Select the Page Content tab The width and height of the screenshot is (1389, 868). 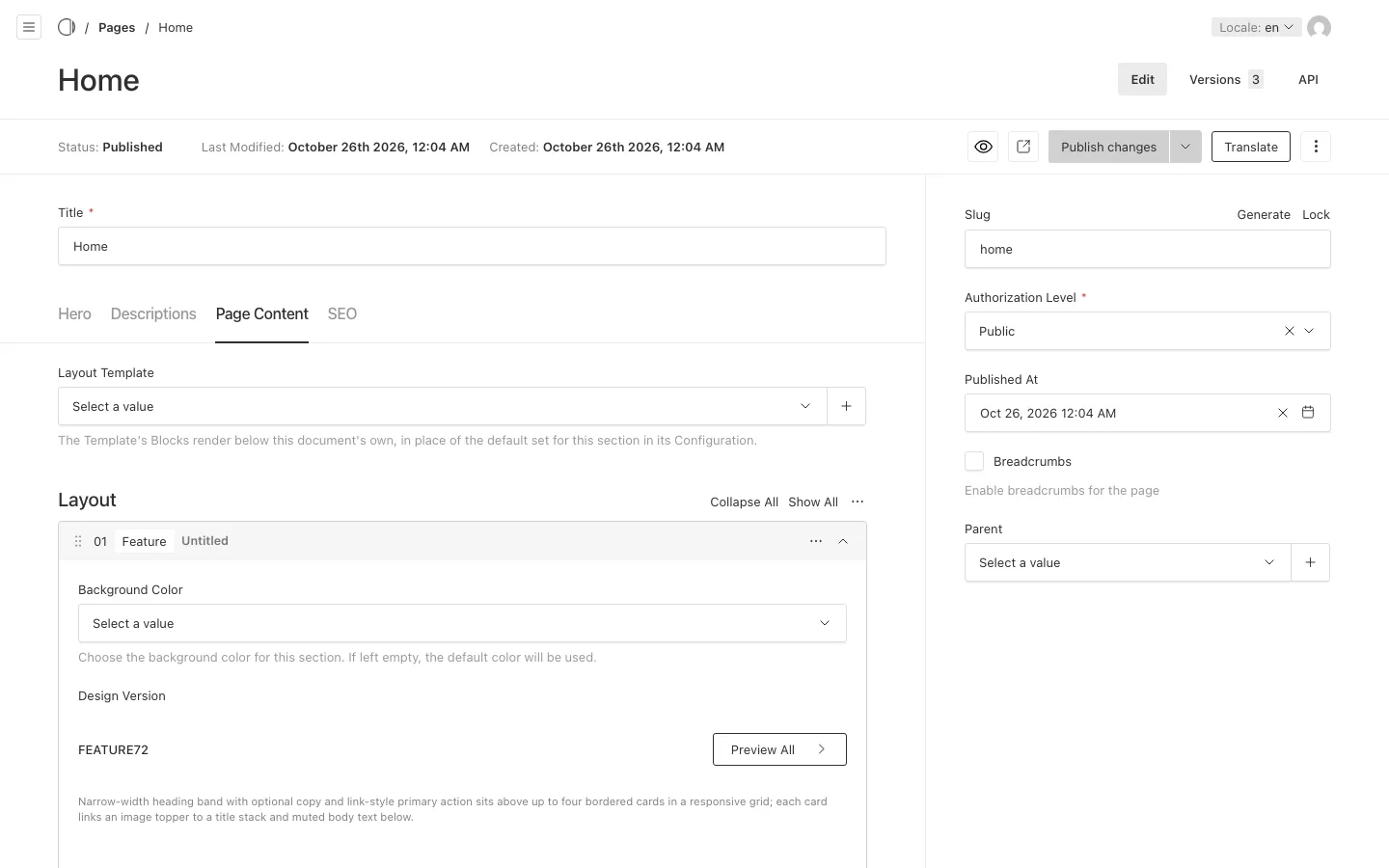[x=262, y=313]
